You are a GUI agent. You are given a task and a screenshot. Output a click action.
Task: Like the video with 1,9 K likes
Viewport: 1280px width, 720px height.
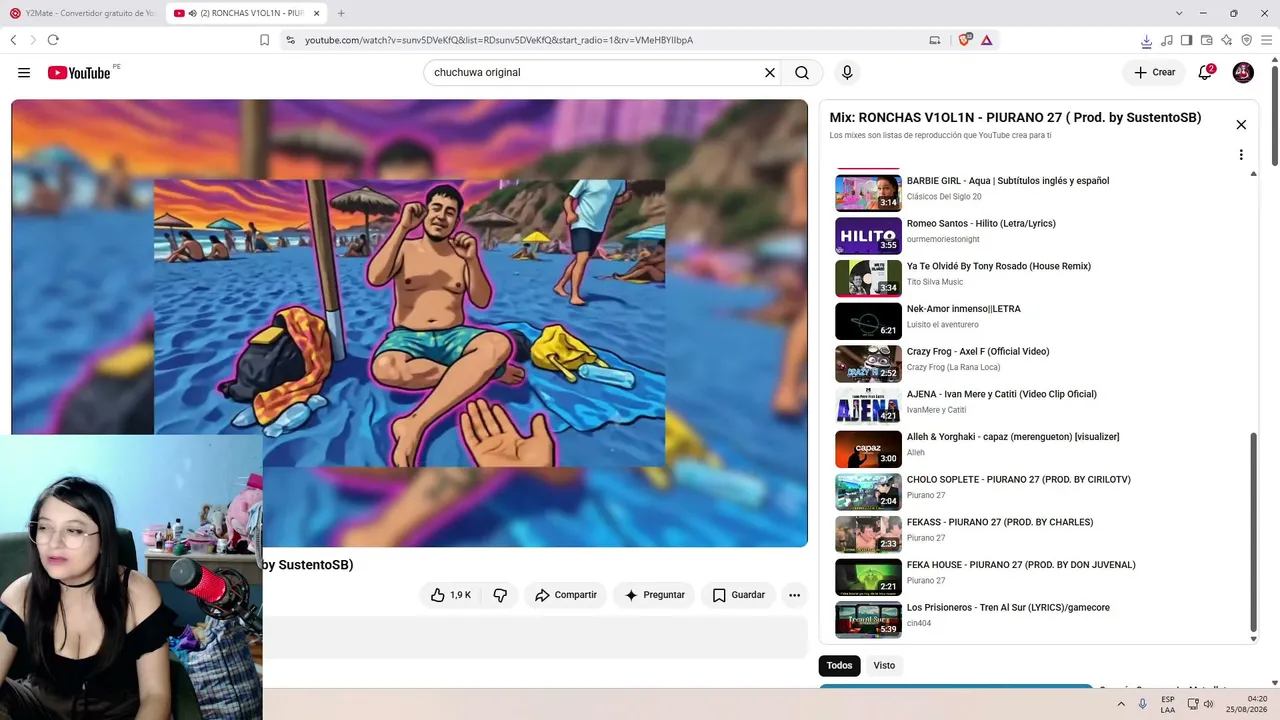pos(450,595)
